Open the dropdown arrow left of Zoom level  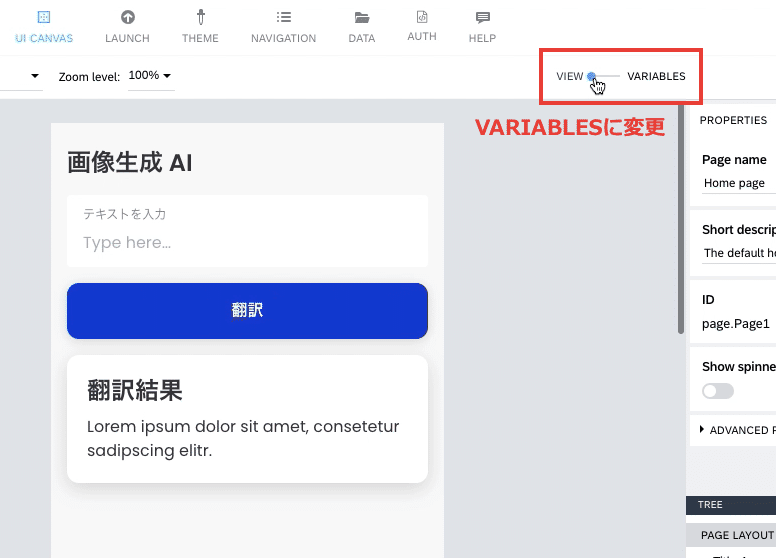35,76
